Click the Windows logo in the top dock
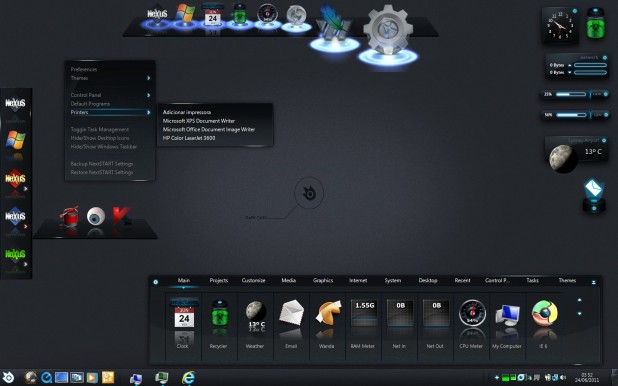 [185, 14]
